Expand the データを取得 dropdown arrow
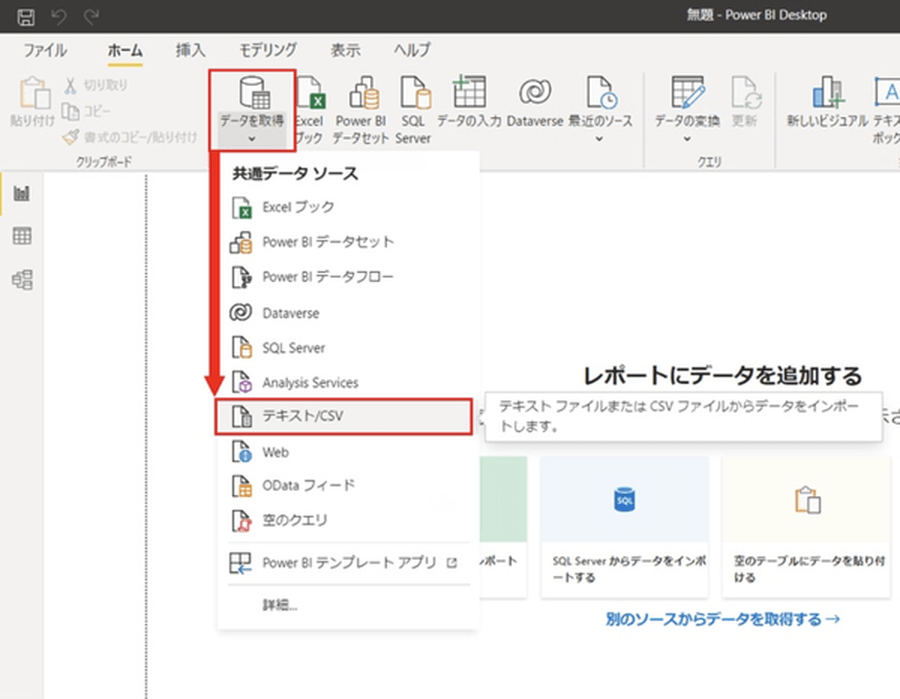This screenshot has width=900, height=699. pos(251,138)
